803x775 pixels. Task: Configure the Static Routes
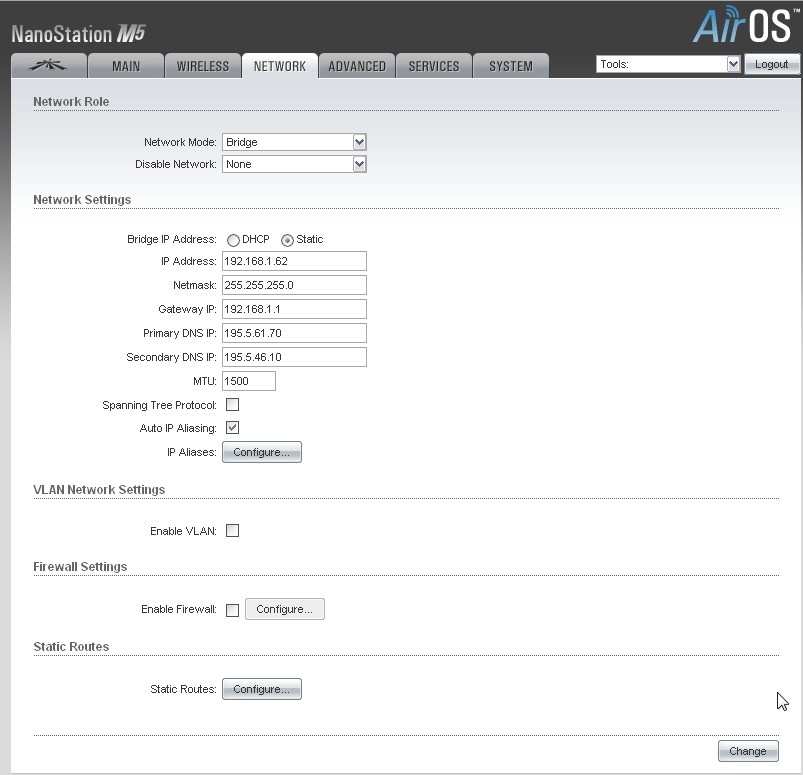[x=261, y=689]
